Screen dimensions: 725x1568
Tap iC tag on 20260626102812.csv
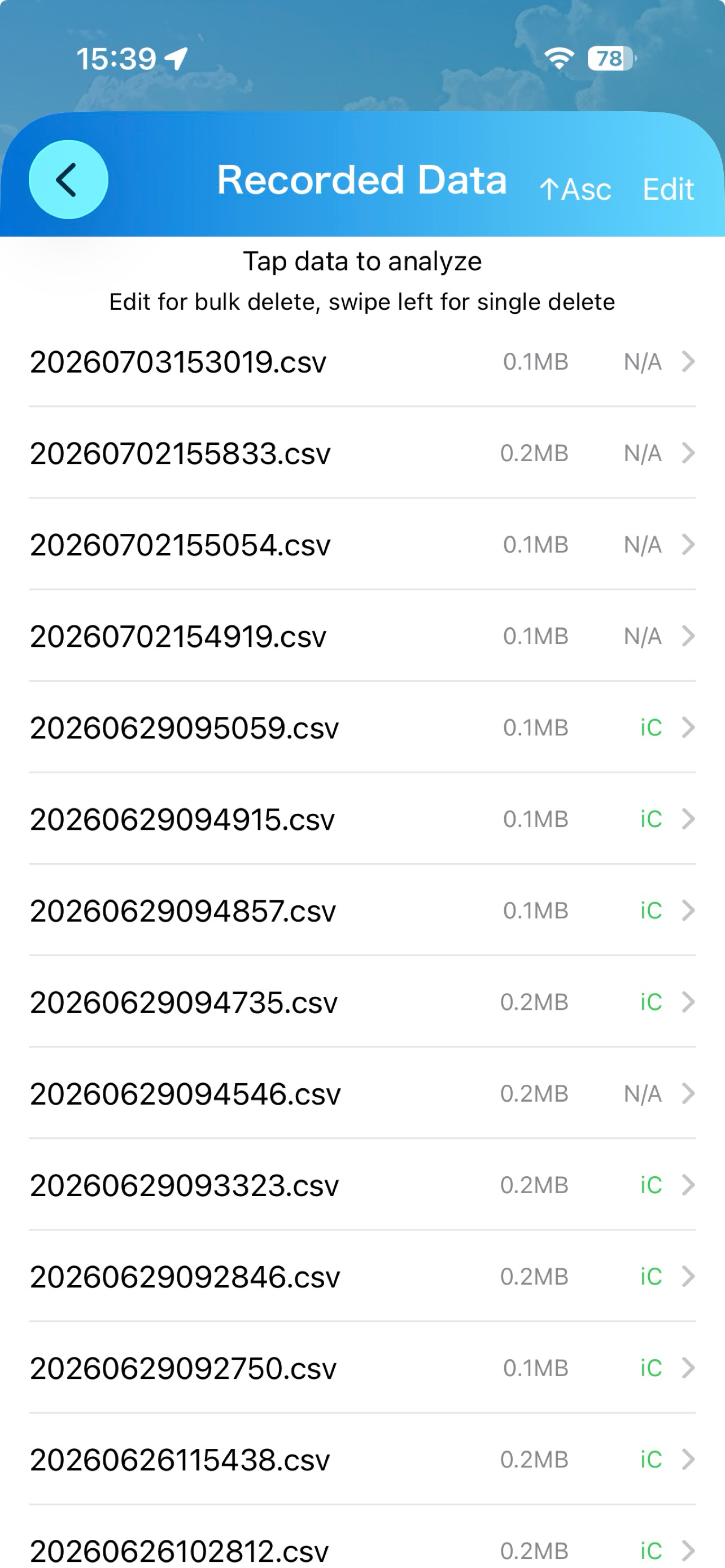coord(650,1551)
